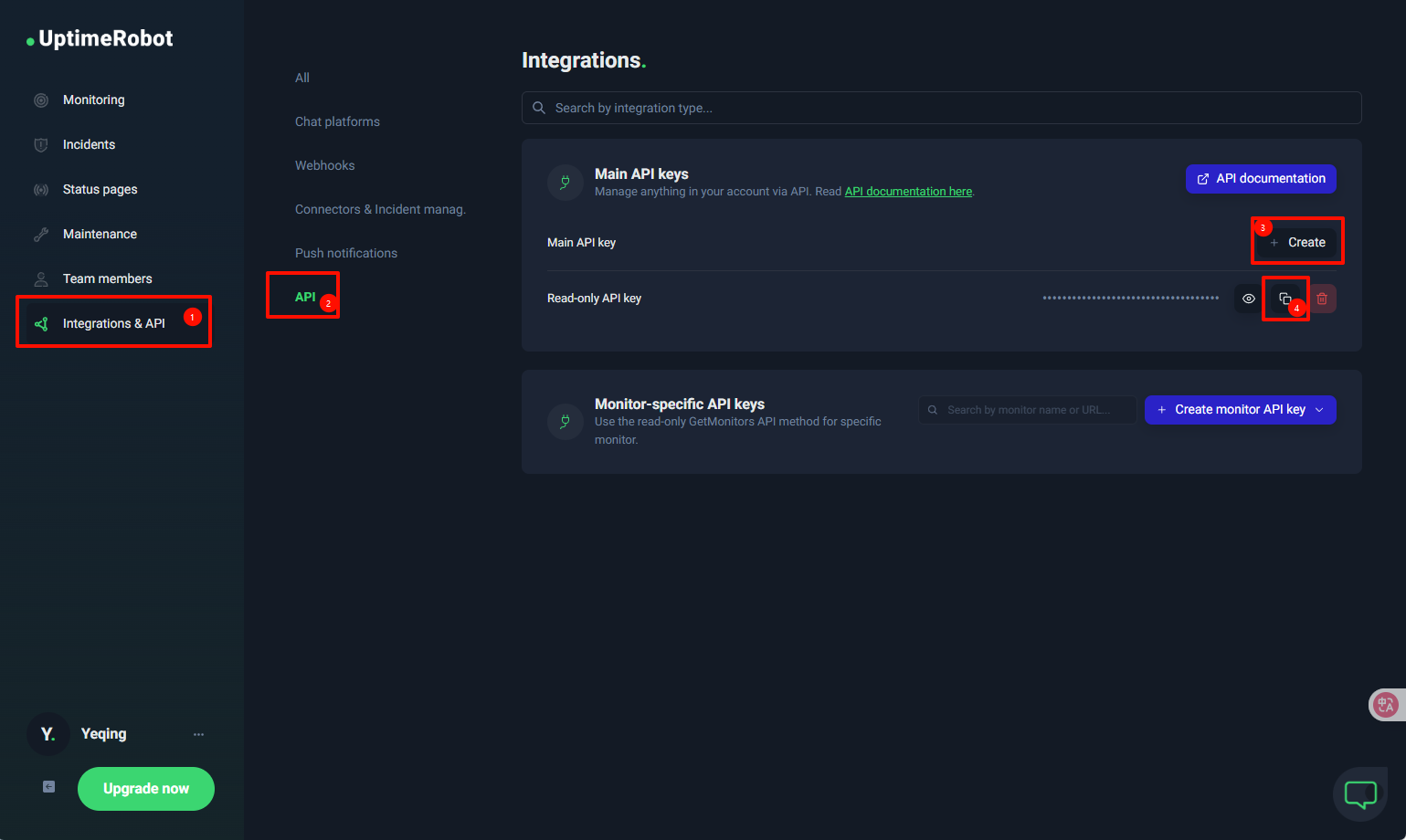1406x840 pixels.
Task: Follow the API documentation here link
Action: coord(908,192)
